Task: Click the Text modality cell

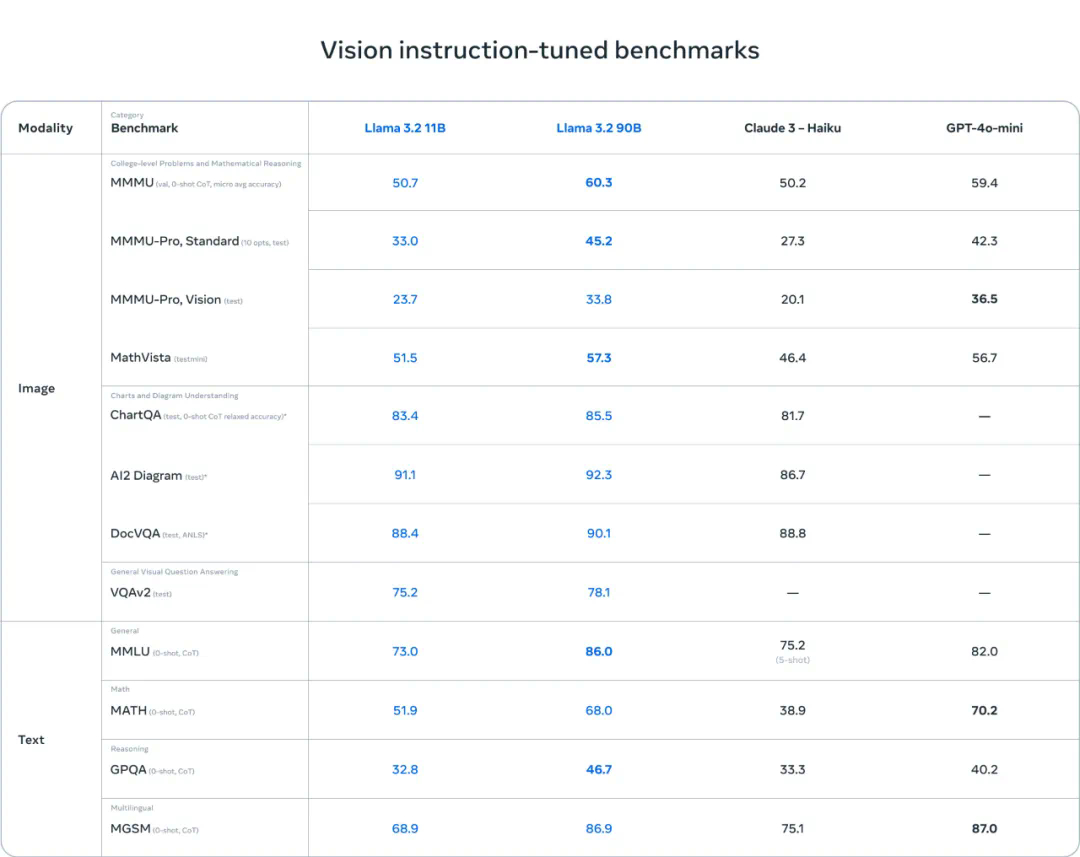Action: (31, 740)
